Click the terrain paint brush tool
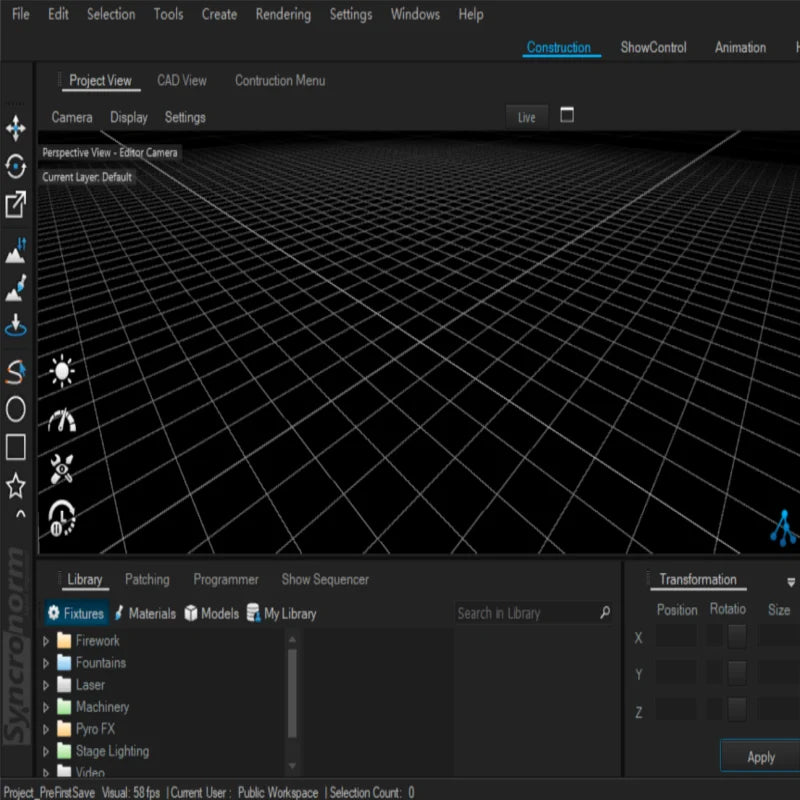The width and height of the screenshot is (800, 800). tap(16, 290)
